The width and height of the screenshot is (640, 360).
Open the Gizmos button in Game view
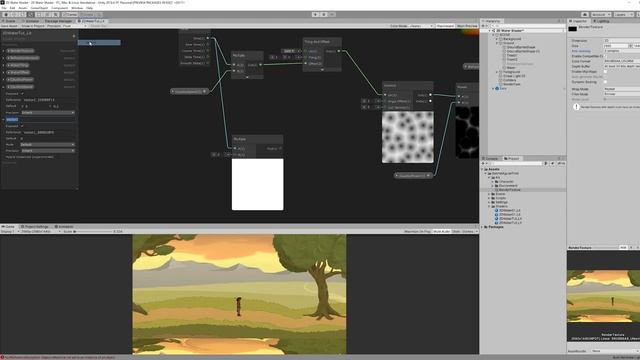[x=469, y=231]
